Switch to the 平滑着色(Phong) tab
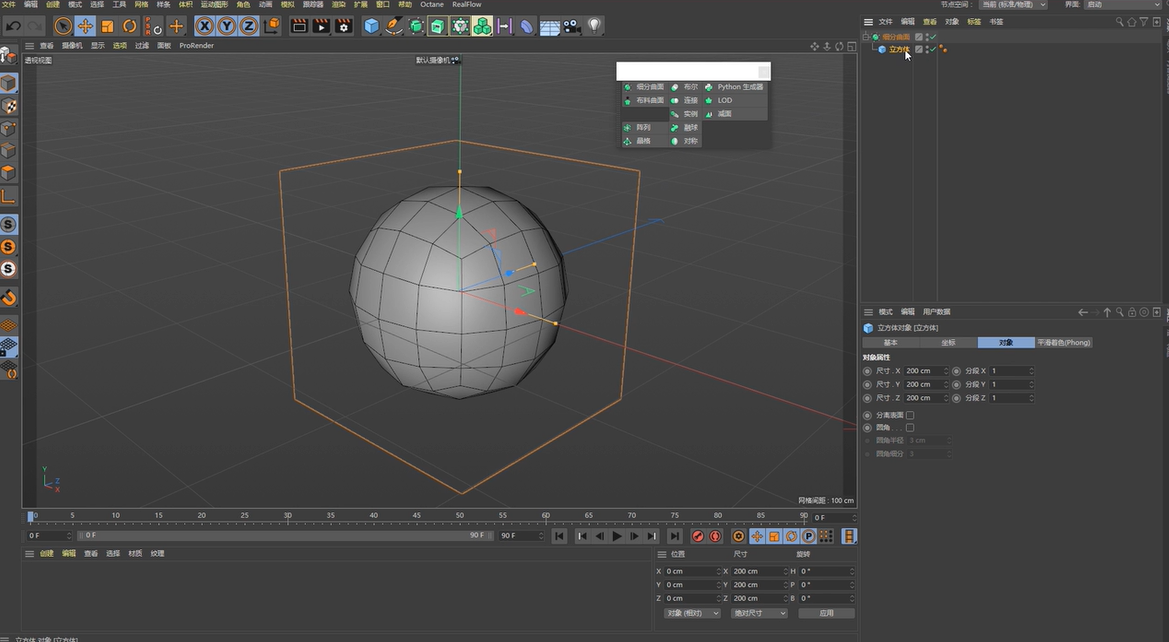1169x642 pixels. click(1064, 342)
